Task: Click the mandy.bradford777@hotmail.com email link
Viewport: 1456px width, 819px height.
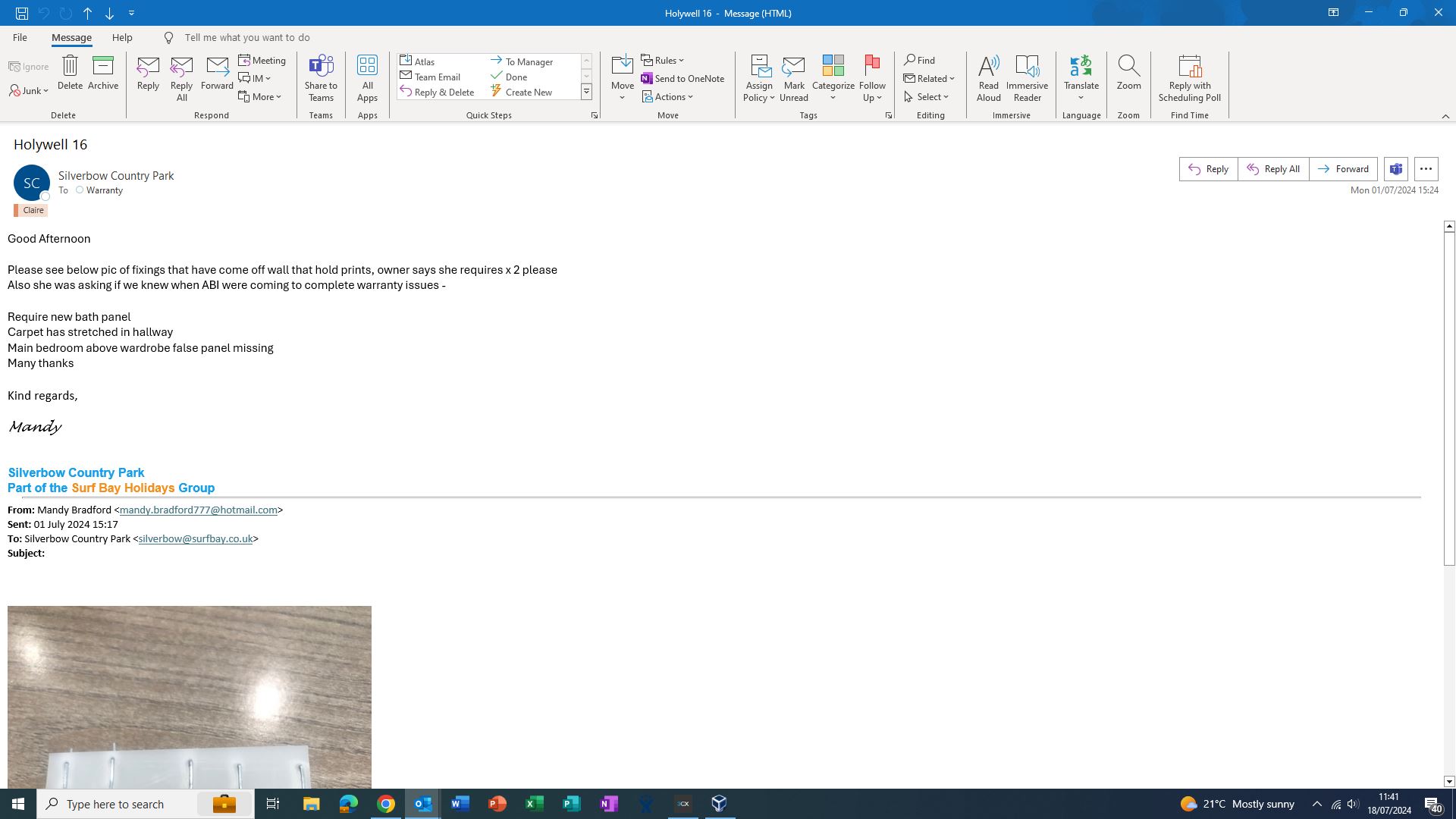Action: coord(198,510)
